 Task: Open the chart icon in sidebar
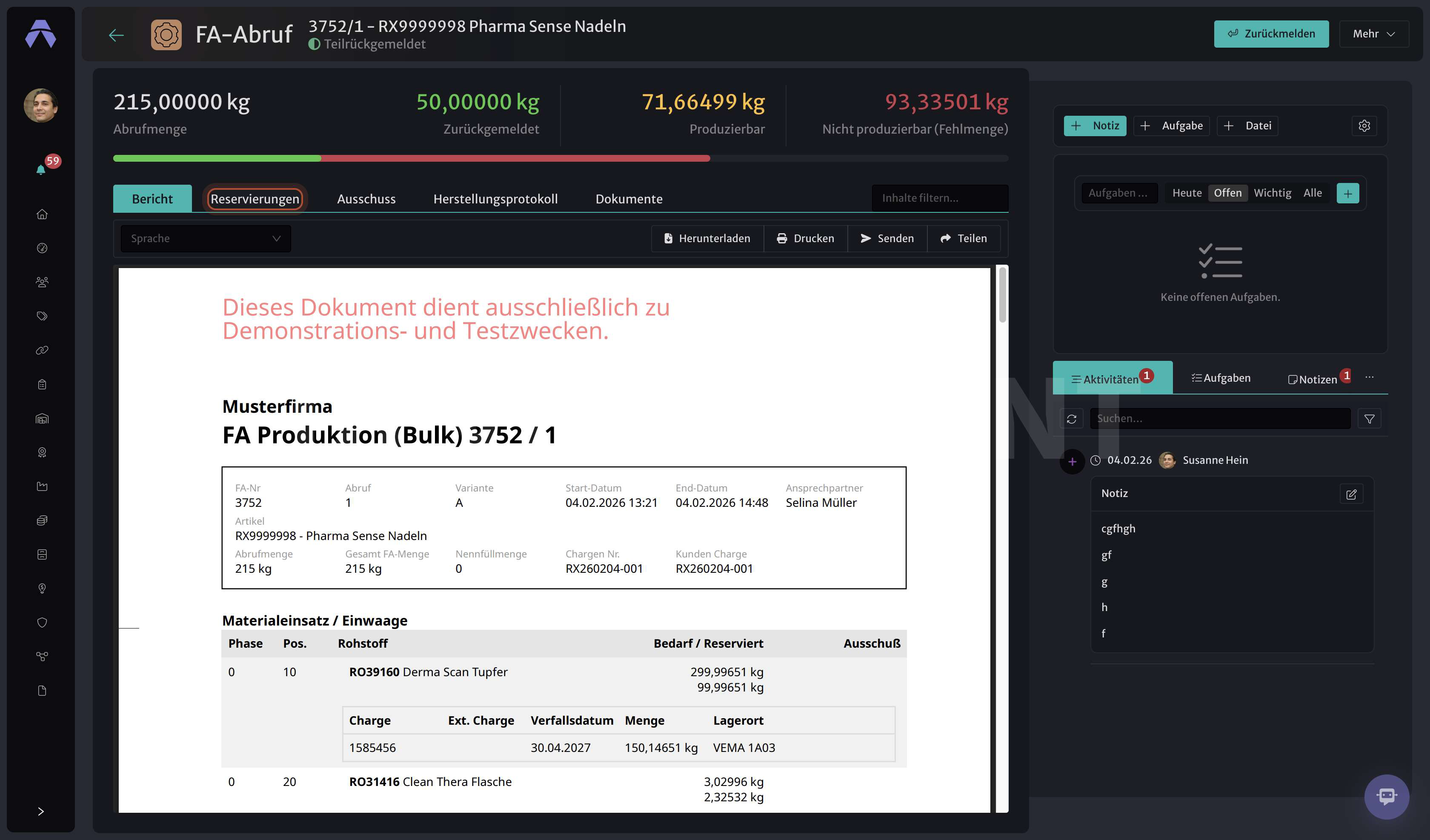tap(41, 486)
